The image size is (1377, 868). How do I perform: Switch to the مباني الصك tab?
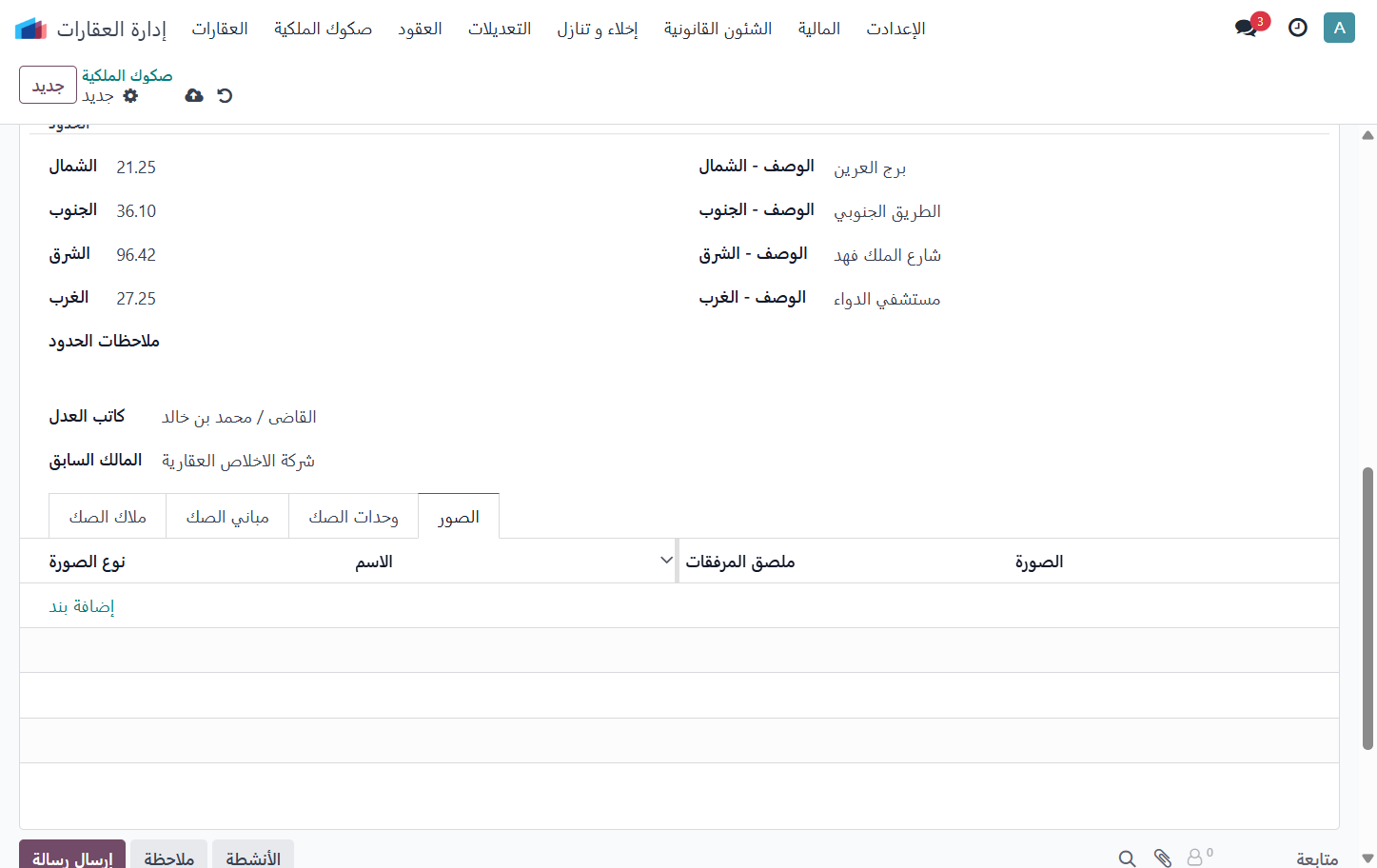coord(227,517)
